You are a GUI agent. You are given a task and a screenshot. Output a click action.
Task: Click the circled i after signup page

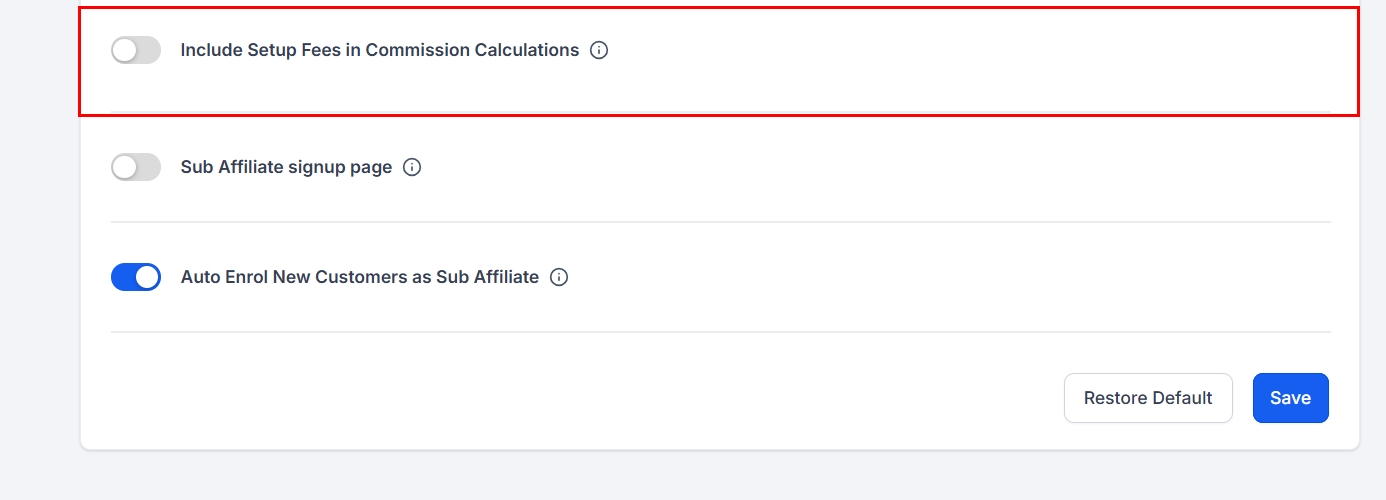pyautogui.click(x=412, y=167)
